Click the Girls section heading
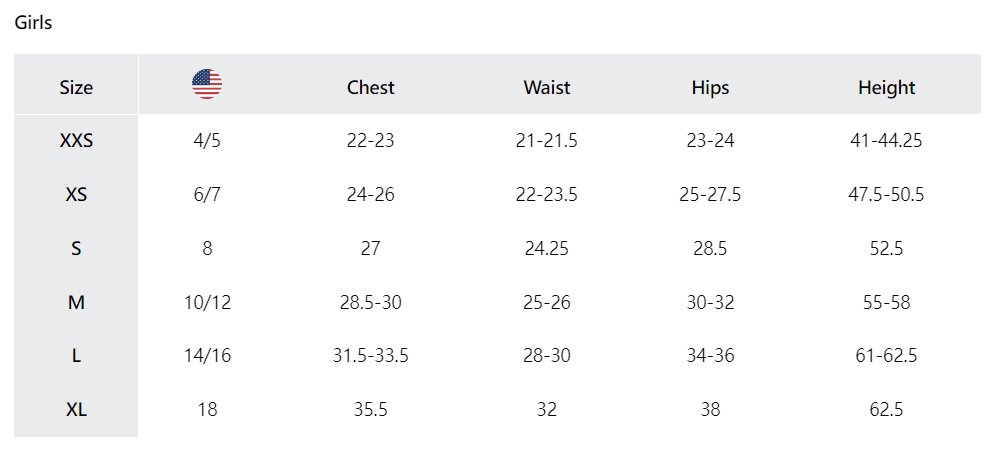 point(33,23)
